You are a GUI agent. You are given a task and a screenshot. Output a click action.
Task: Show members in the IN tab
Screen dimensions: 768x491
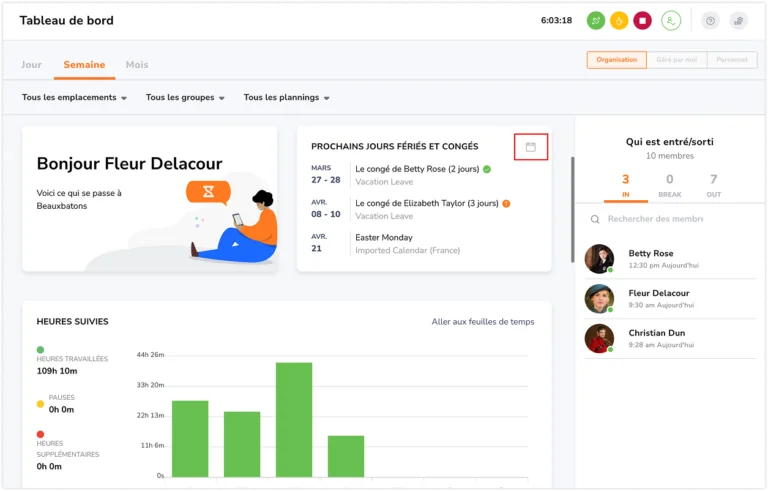[625, 186]
